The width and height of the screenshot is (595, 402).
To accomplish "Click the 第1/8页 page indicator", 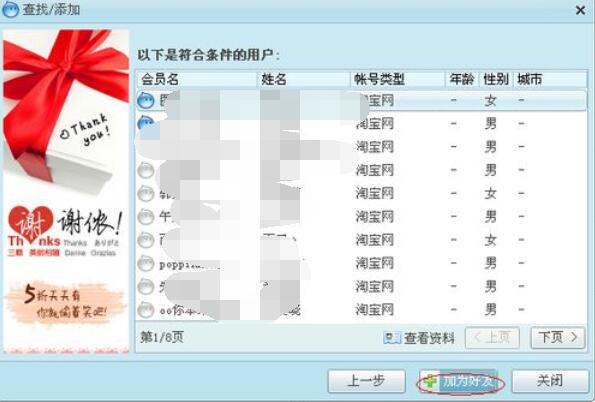I will tap(162, 337).
